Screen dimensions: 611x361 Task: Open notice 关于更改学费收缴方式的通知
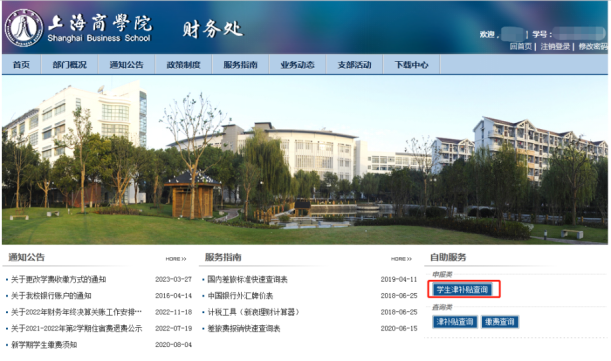click(58, 279)
